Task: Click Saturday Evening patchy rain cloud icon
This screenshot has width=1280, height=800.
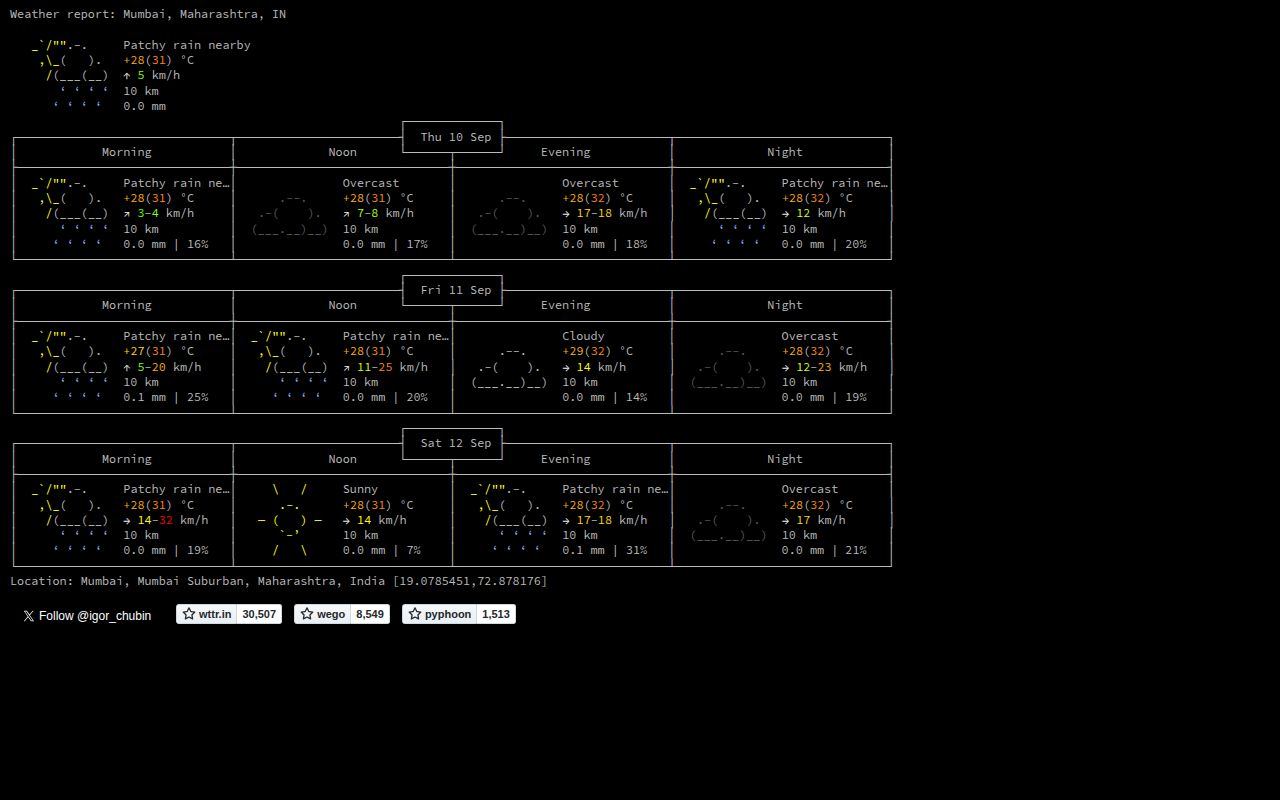Action: (509, 519)
